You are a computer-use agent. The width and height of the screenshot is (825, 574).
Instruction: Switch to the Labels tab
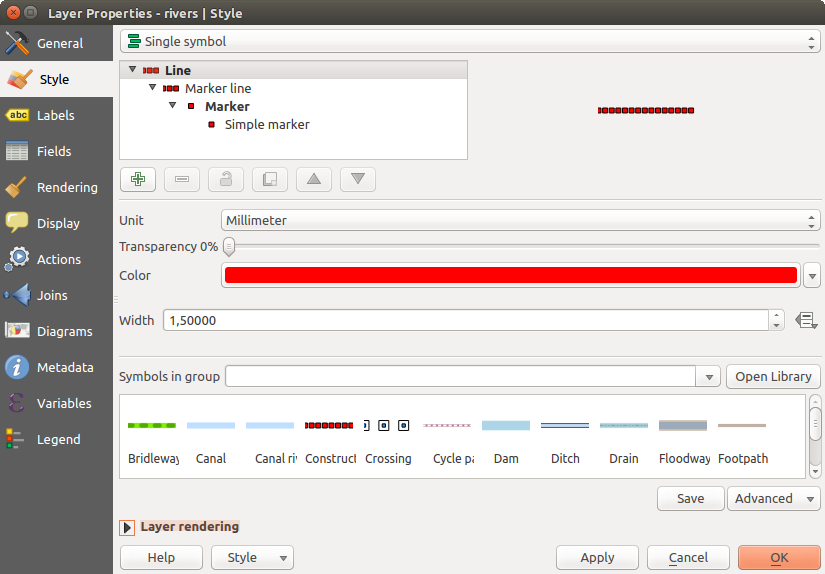pos(56,115)
